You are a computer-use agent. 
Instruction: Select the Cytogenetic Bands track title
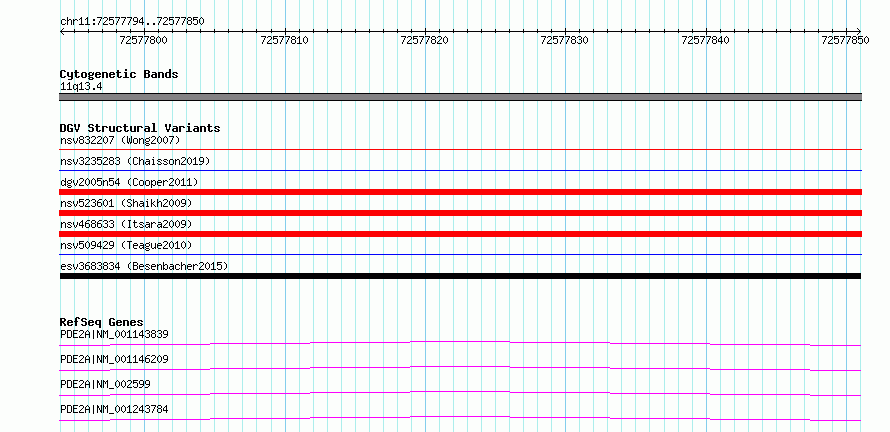pyautogui.click(x=119, y=74)
